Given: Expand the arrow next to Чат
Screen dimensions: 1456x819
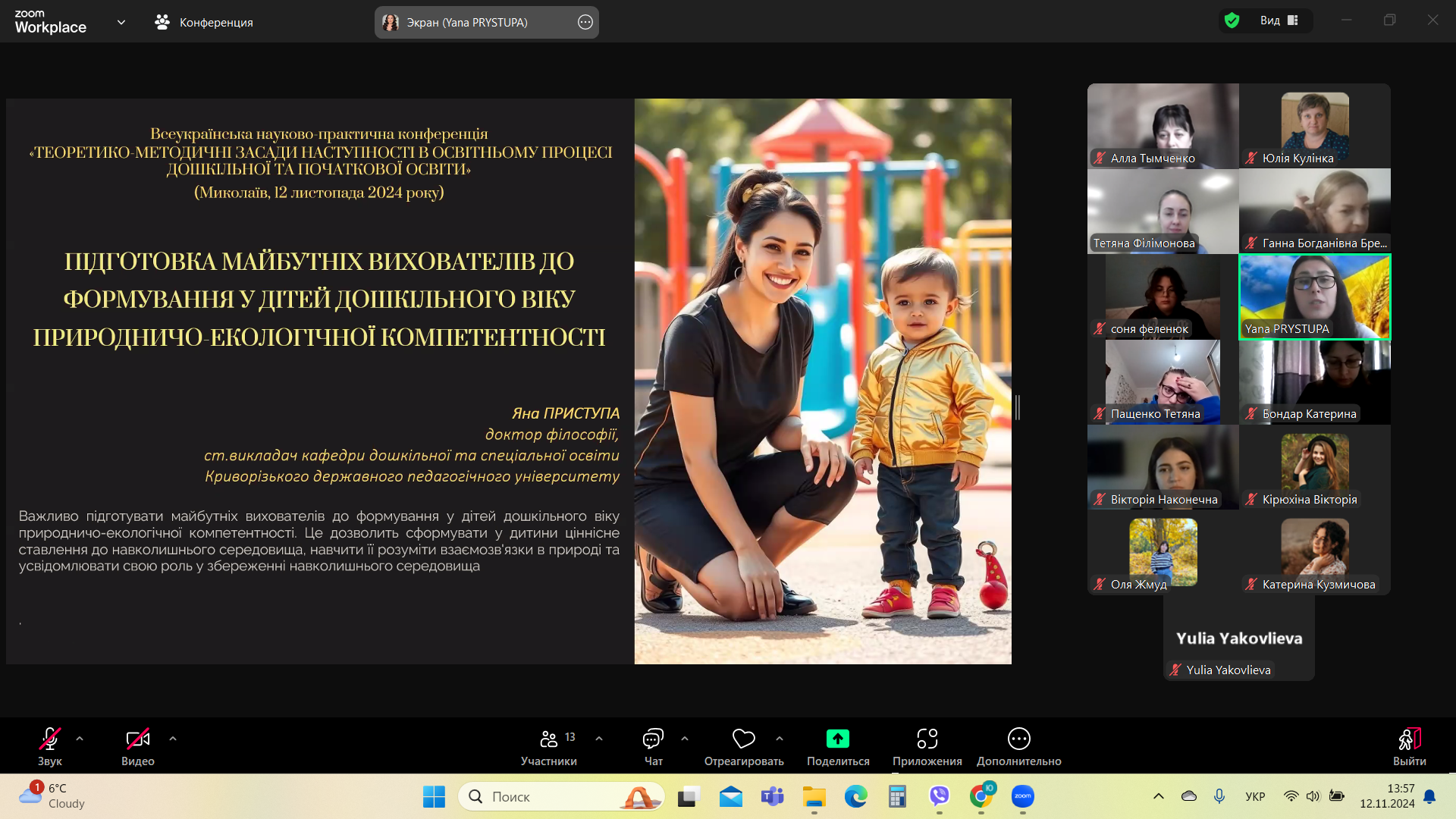Looking at the screenshot, I should click(685, 739).
